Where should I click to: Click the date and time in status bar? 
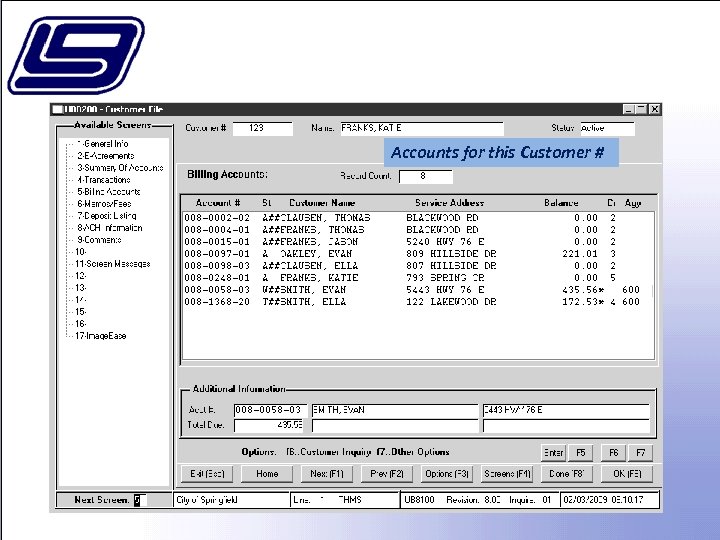pos(603,500)
